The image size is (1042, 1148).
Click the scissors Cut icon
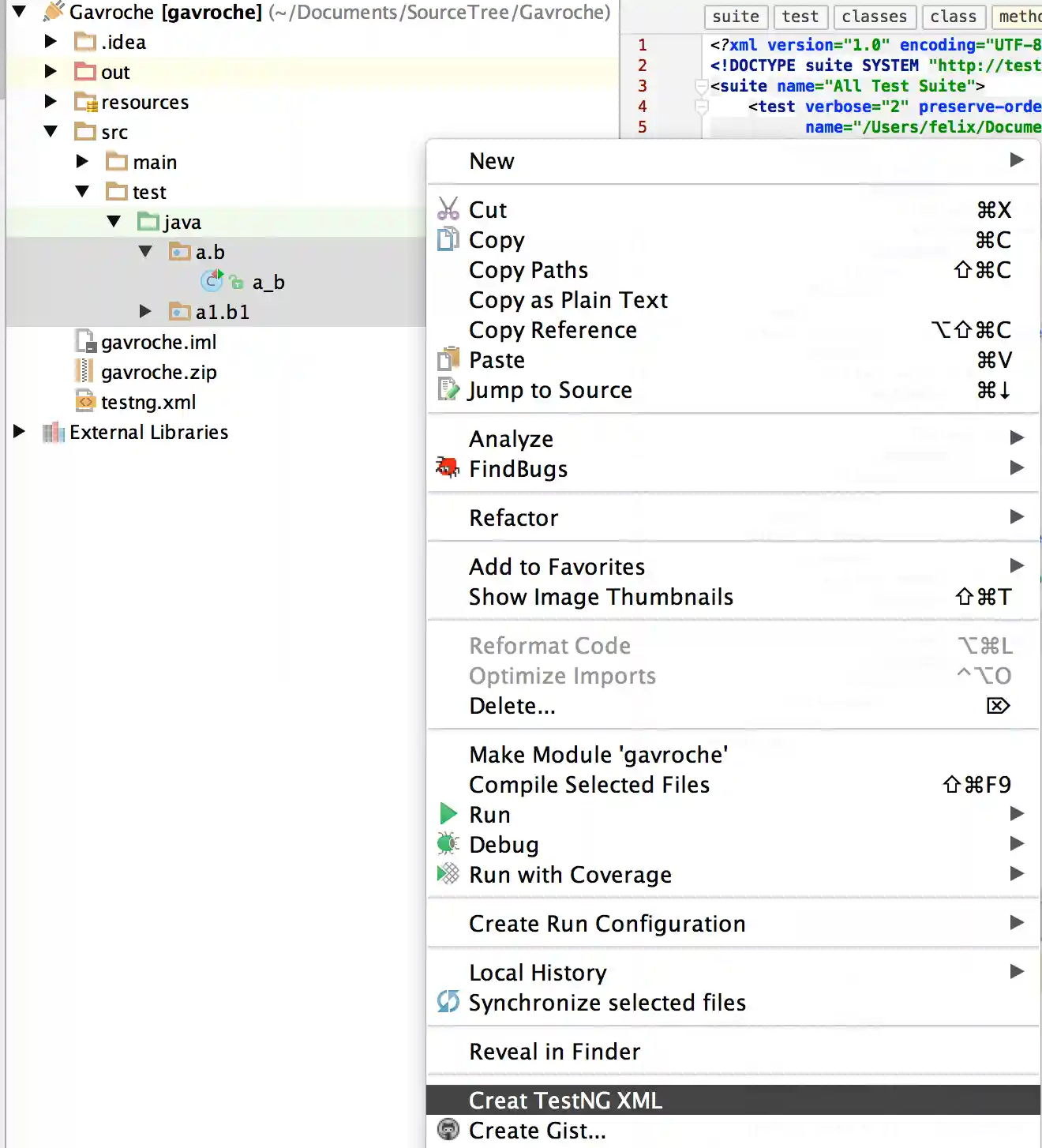coord(448,209)
